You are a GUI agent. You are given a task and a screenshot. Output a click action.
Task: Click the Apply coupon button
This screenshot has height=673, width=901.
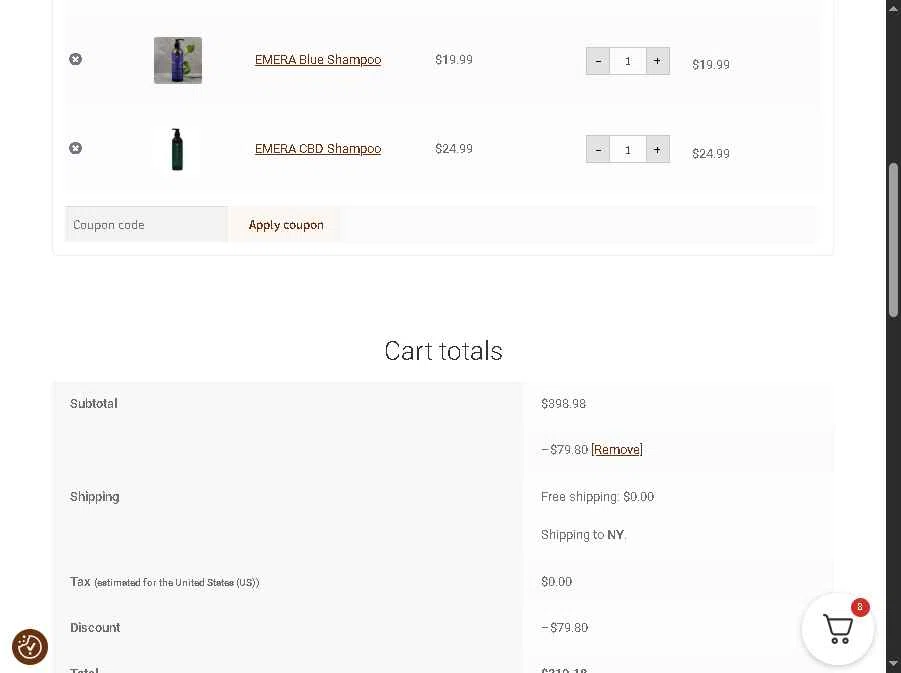[x=286, y=225]
